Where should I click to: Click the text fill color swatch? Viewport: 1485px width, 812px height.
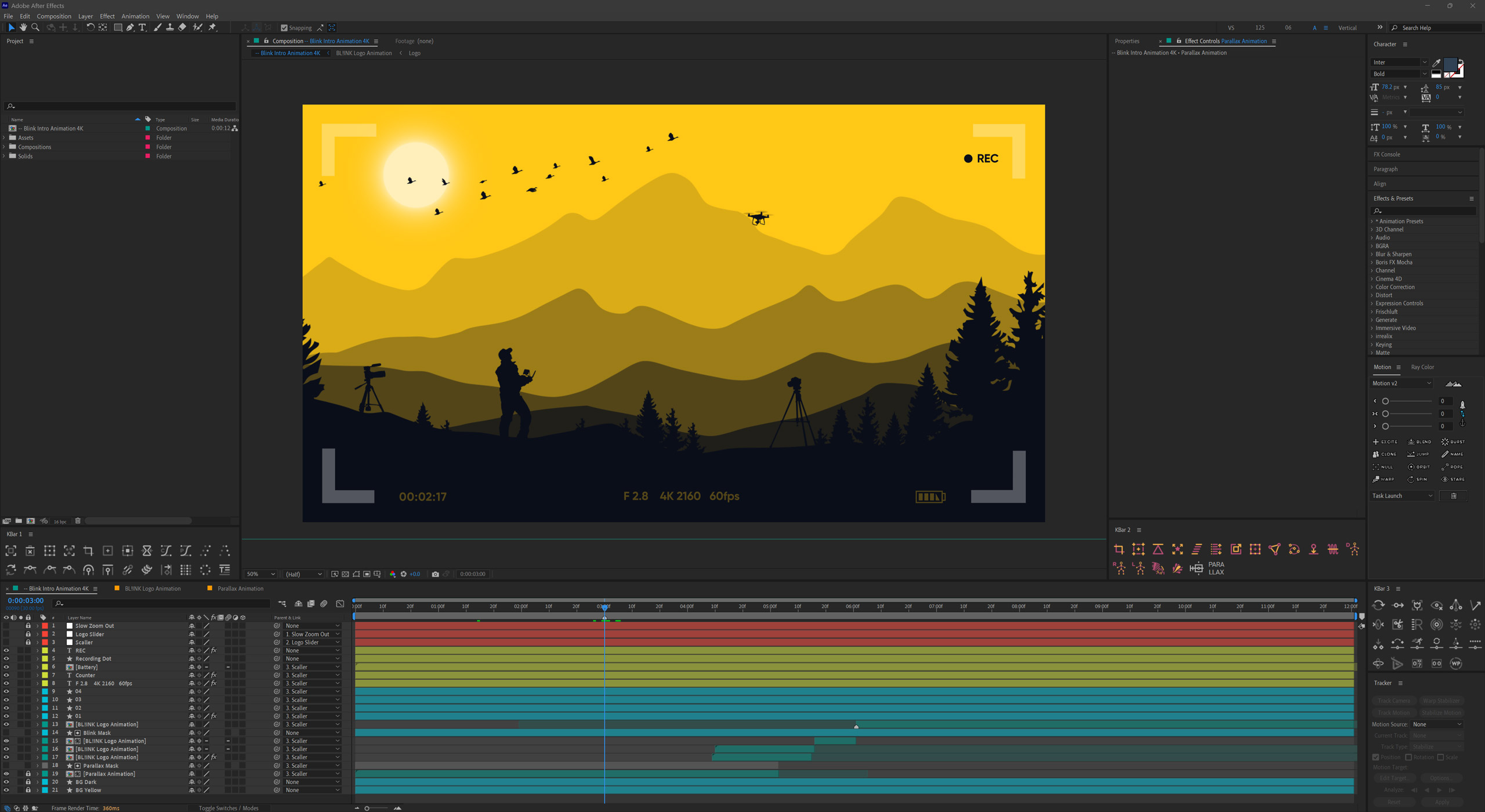pyautogui.click(x=1450, y=64)
